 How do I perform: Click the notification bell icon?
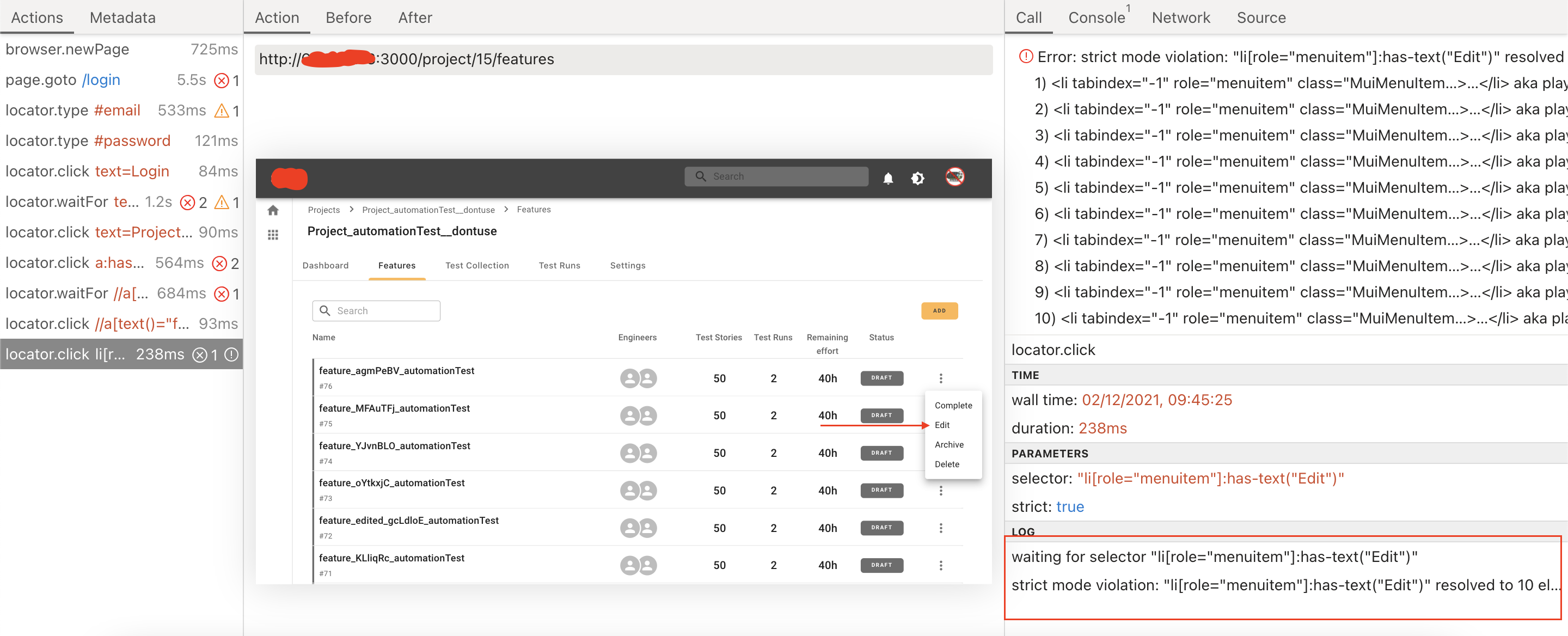pos(887,178)
